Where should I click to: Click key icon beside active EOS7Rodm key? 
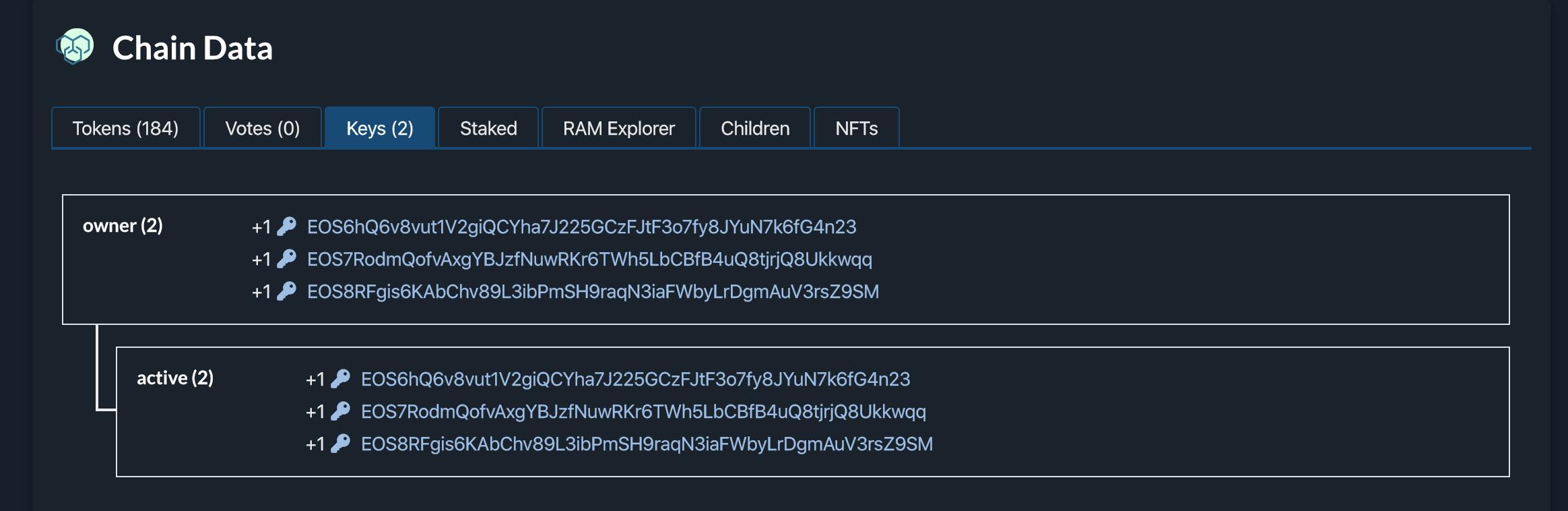(x=341, y=411)
